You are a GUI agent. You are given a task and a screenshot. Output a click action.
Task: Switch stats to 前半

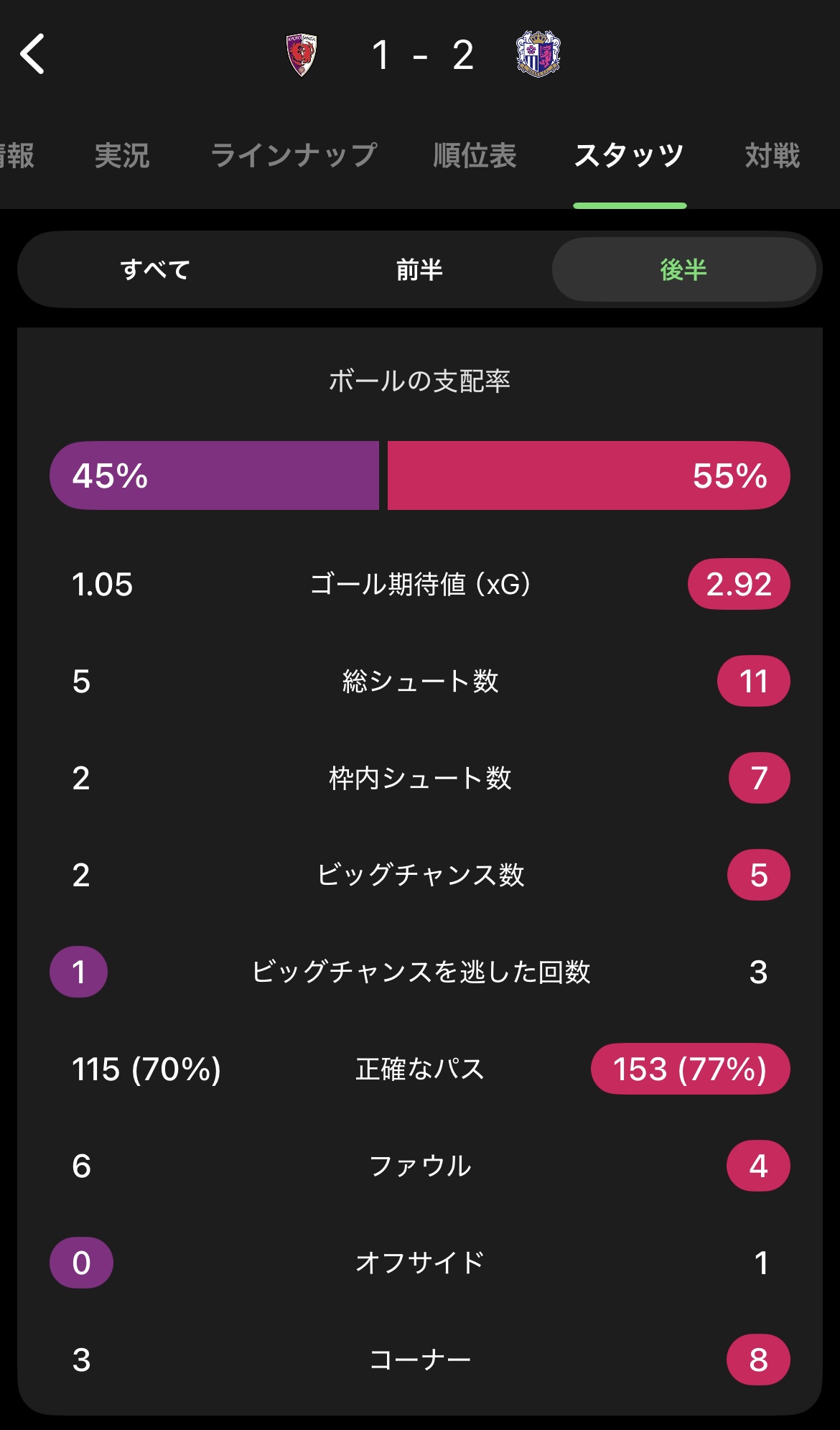tap(419, 270)
